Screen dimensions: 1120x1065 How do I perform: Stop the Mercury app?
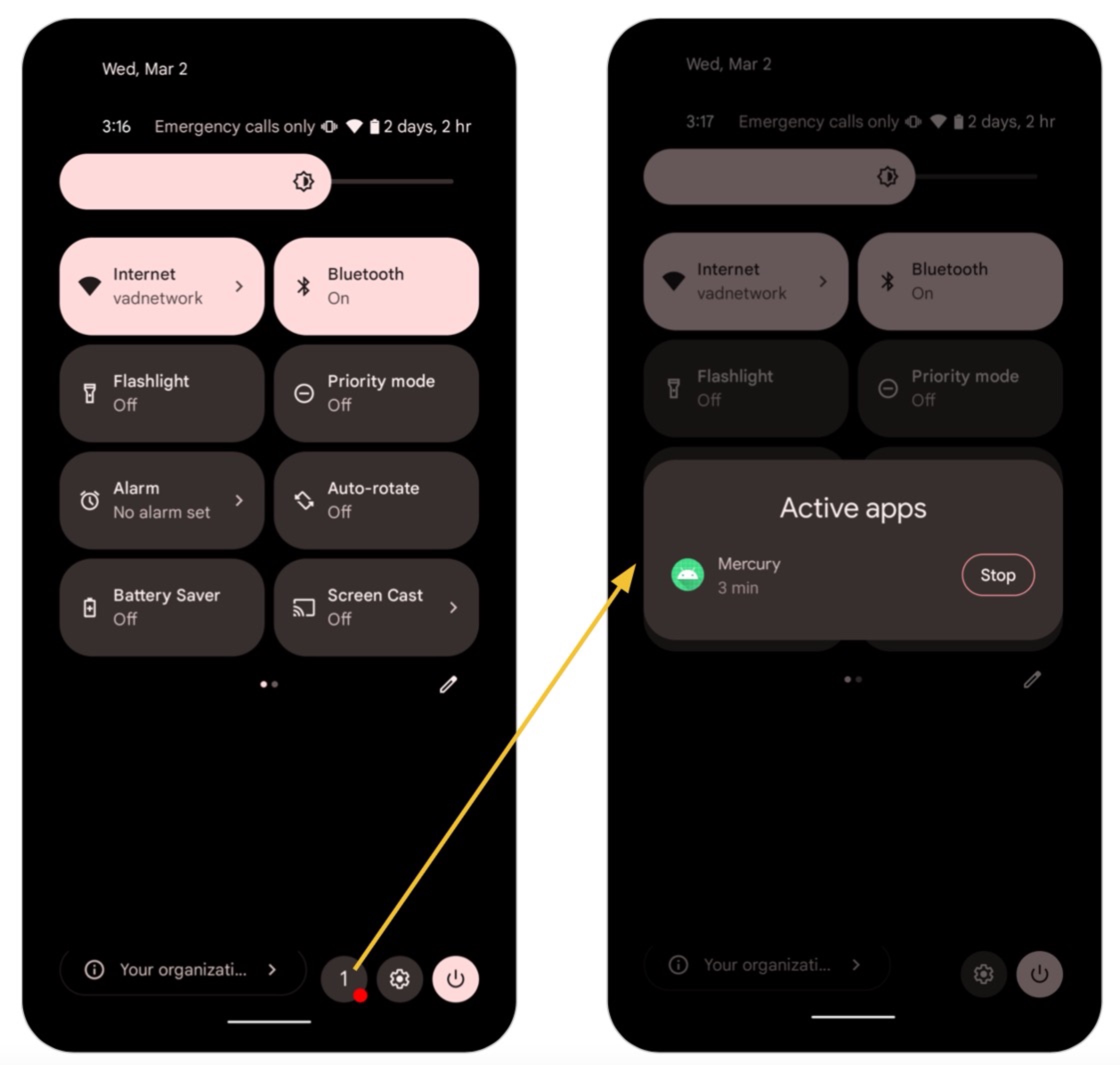pos(998,573)
